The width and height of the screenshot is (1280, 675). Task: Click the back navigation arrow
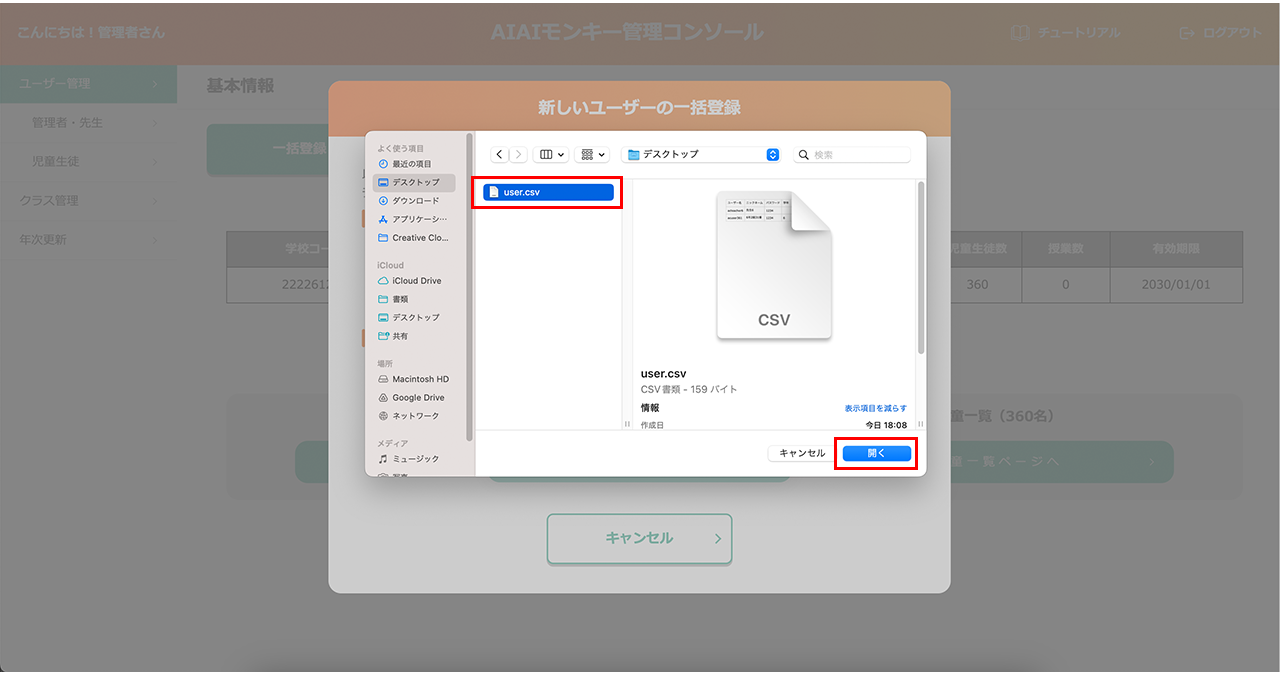click(x=500, y=155)
